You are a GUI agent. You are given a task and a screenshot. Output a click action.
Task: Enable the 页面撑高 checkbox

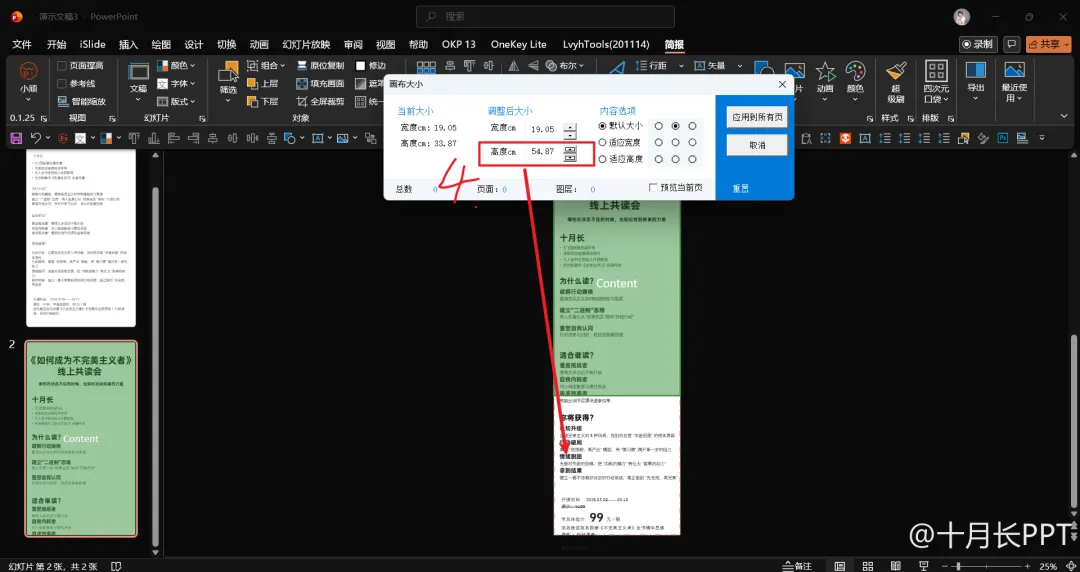pyautogui.click(x=62, y=65)
